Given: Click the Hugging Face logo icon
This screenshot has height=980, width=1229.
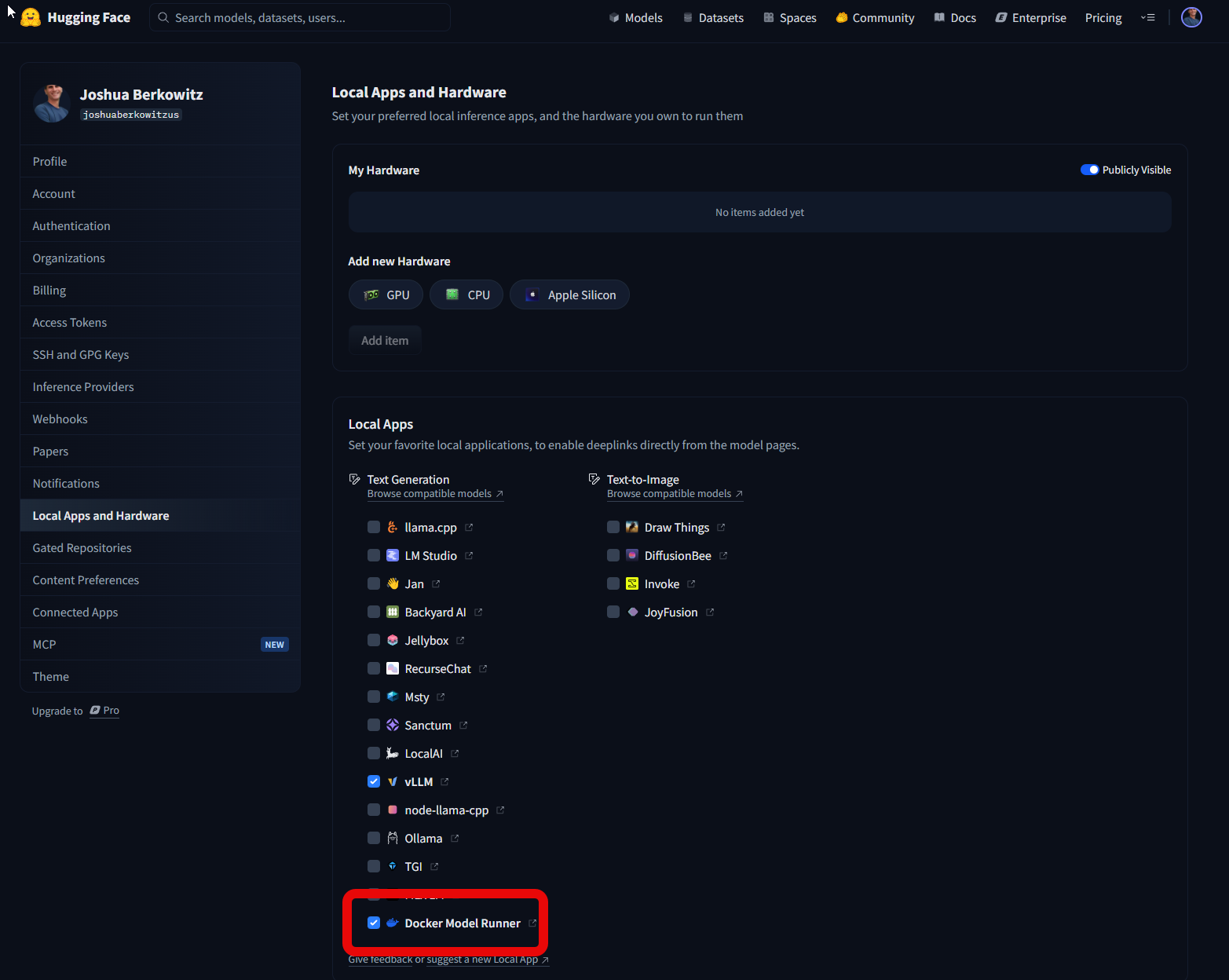Looking at the screenshot, I should pos(31,17).
